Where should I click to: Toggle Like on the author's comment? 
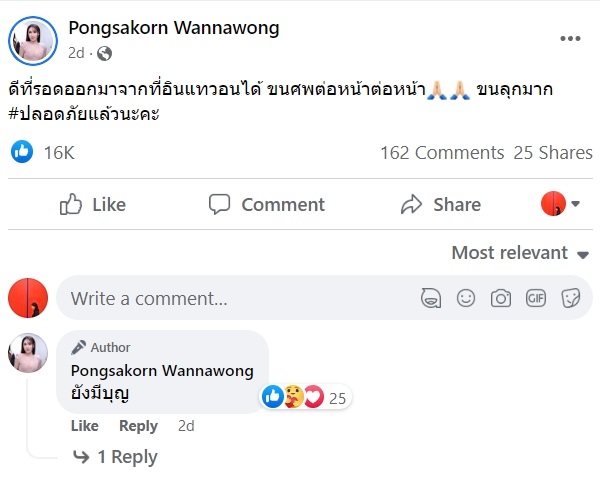coord(85,426)
